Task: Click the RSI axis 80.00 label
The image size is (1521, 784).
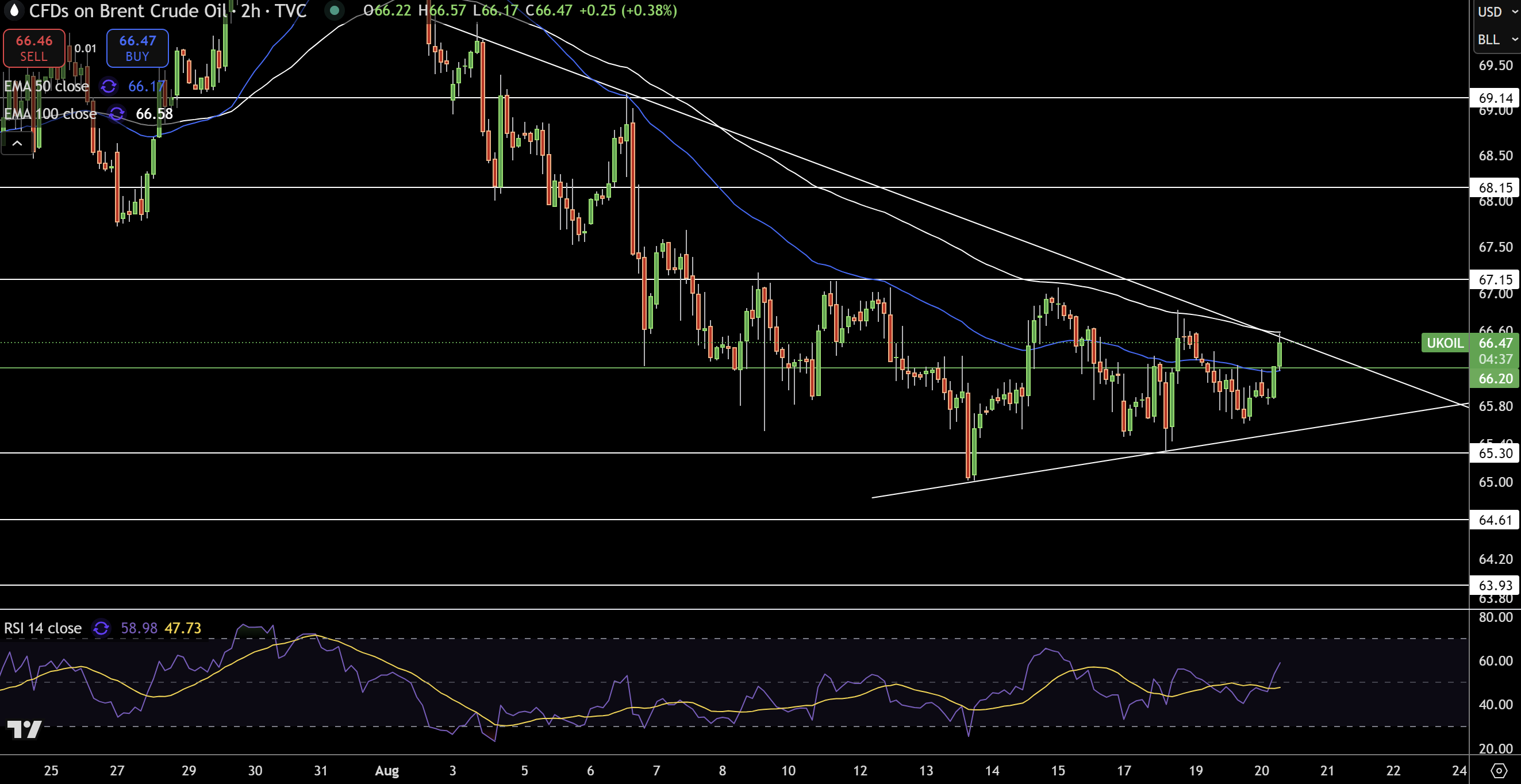Action: tap(1495, 617)
